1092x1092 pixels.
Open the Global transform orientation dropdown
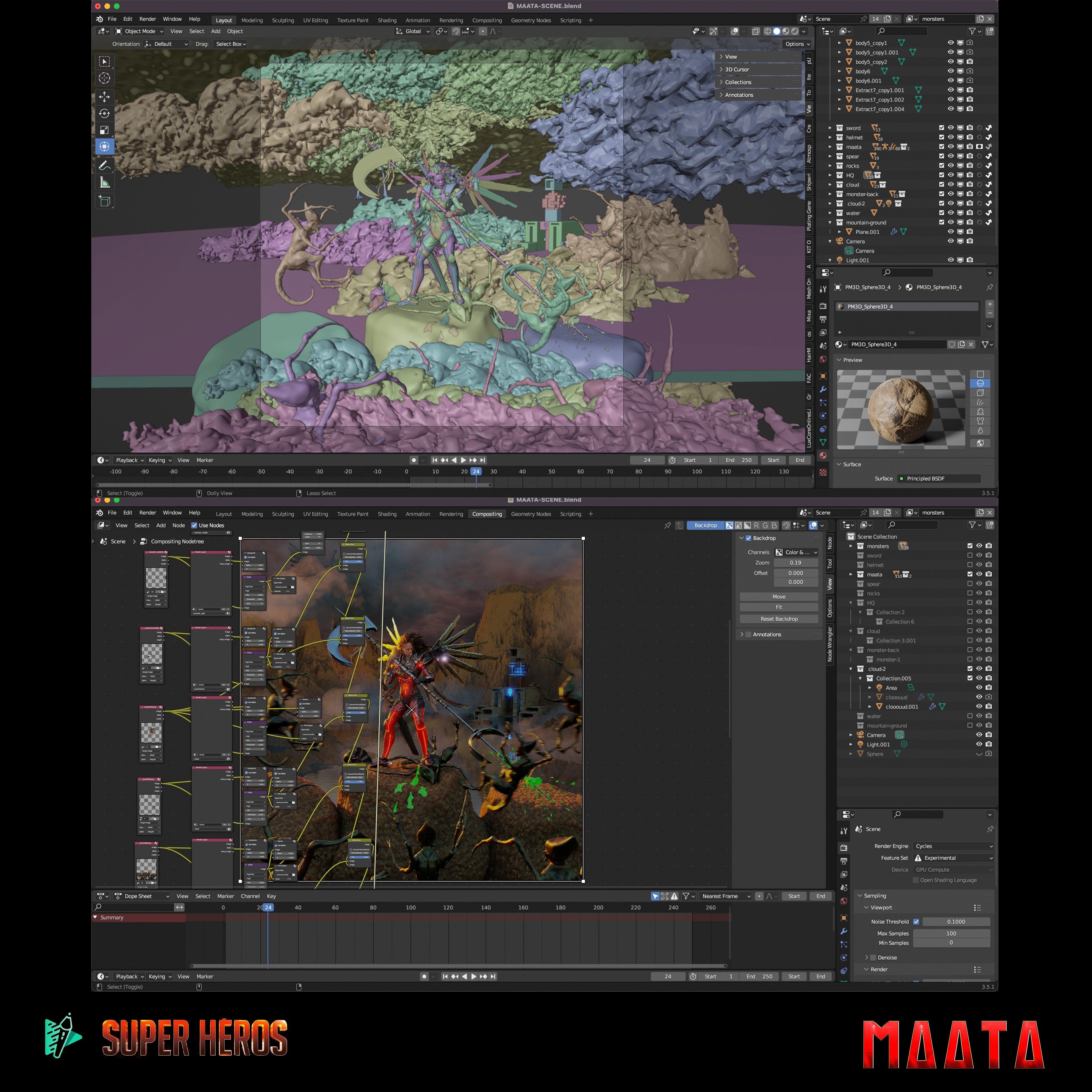[413, 32]
